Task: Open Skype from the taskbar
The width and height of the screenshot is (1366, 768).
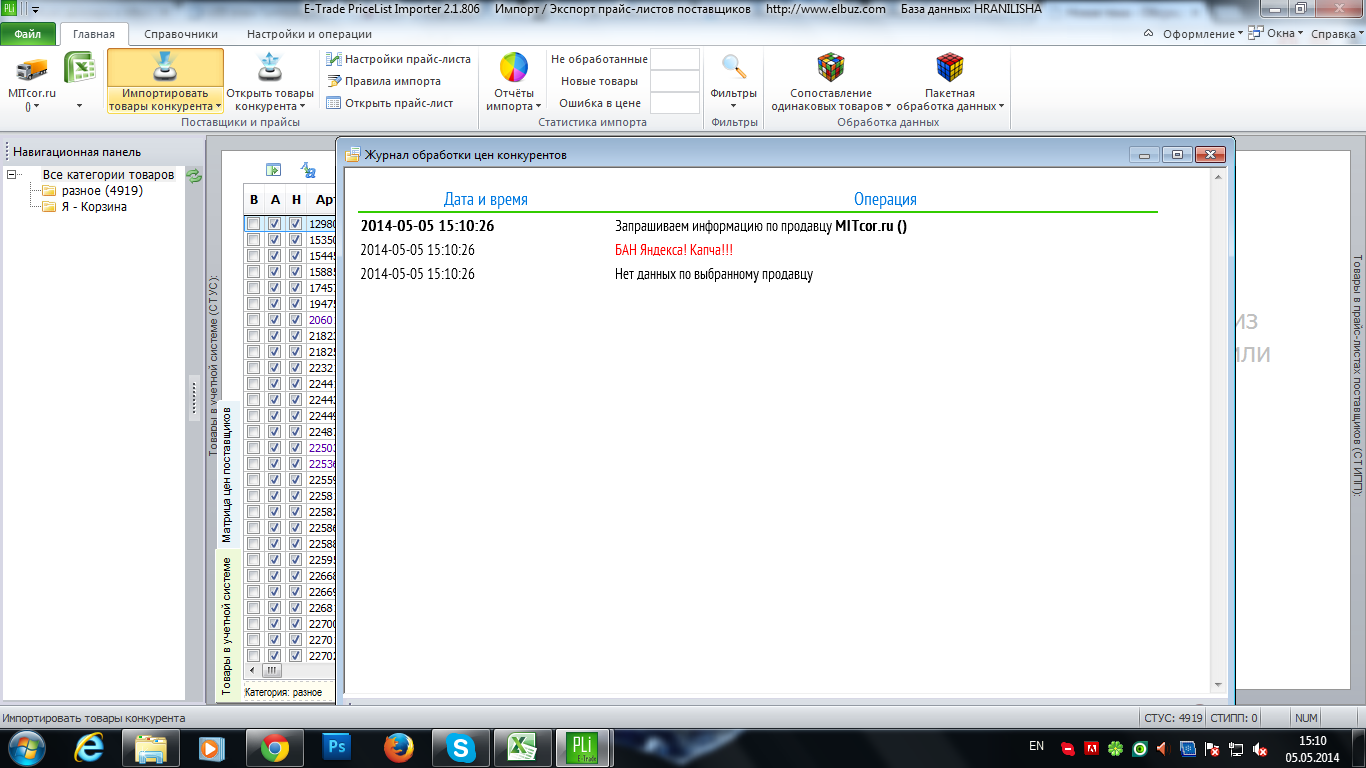Action: pyautogui.click(x=461, y=747)
